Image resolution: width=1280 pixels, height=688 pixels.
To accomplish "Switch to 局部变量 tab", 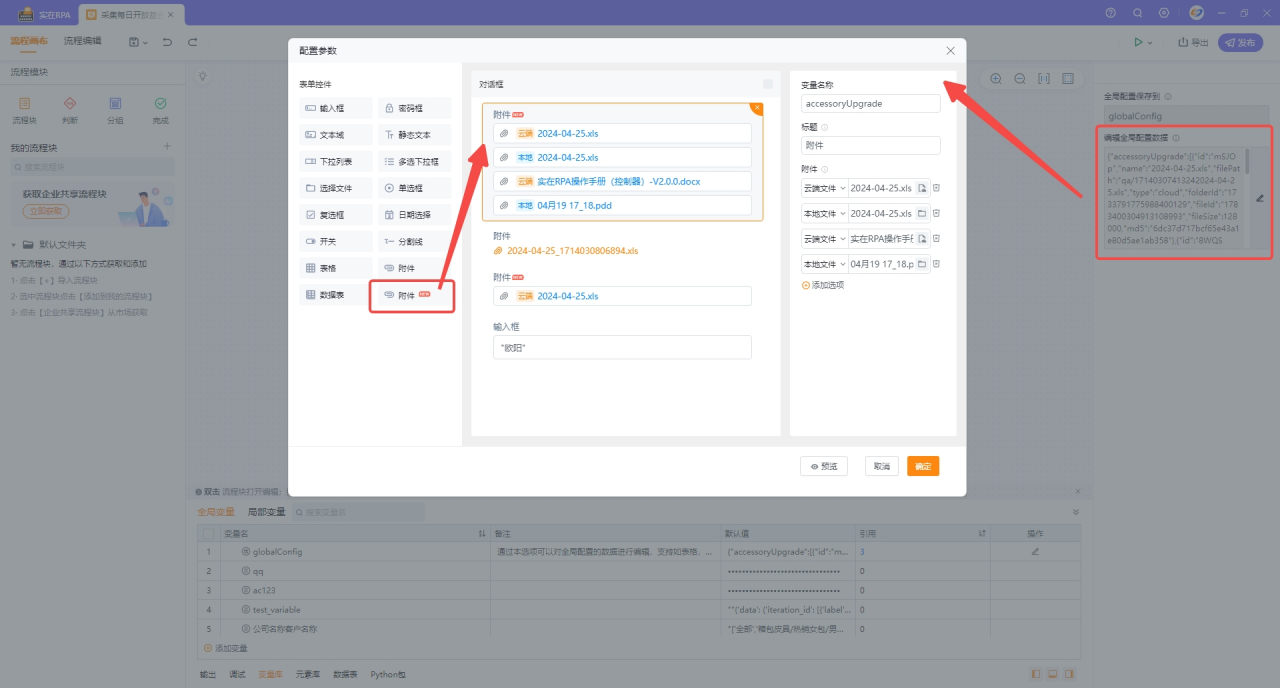I will [266, 512].
